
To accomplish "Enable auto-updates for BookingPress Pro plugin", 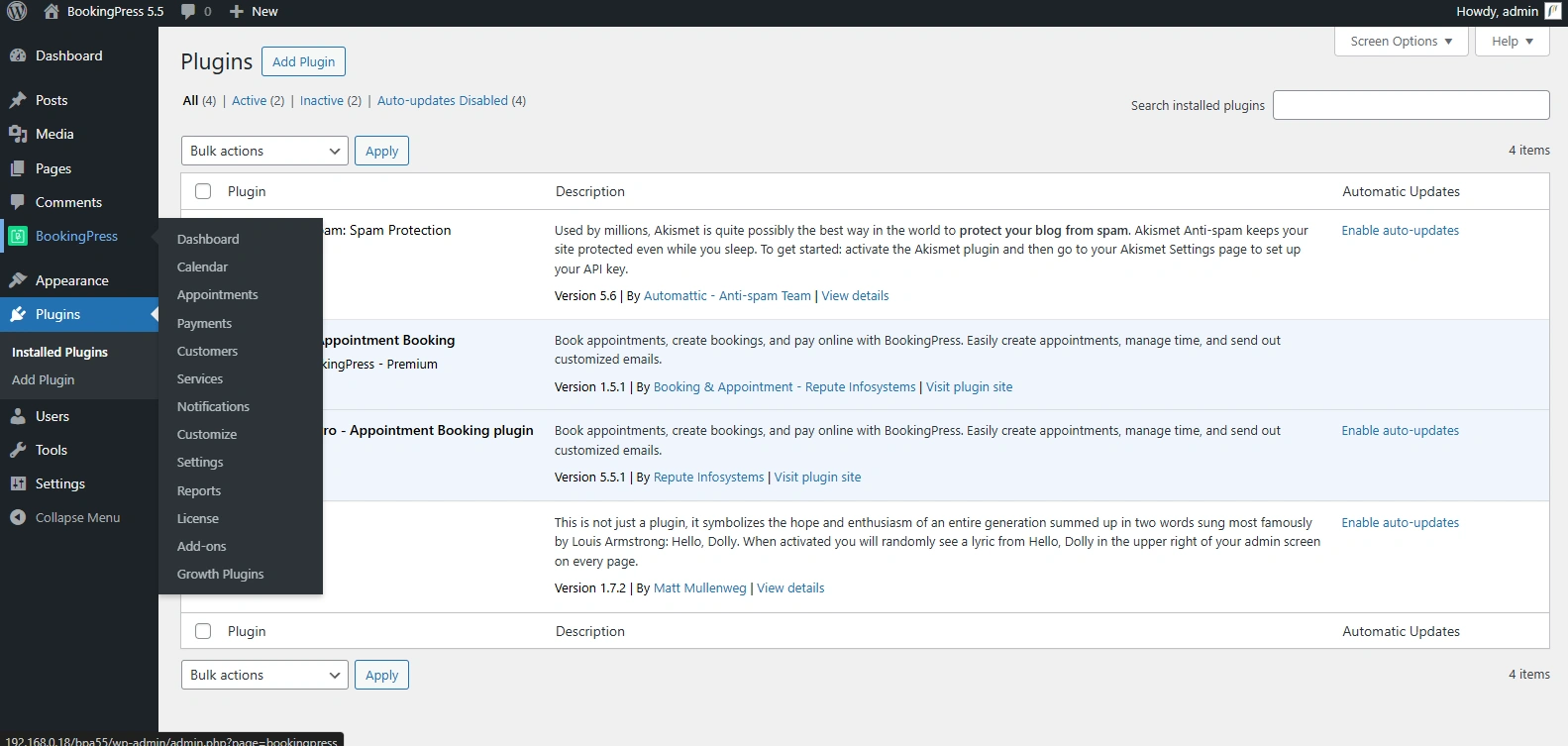I will (x=1400, y=431).
